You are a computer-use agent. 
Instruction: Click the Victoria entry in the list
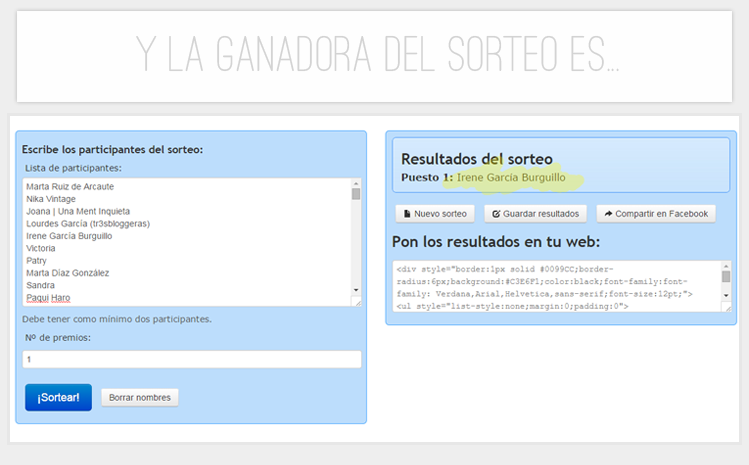click(41, 249)
